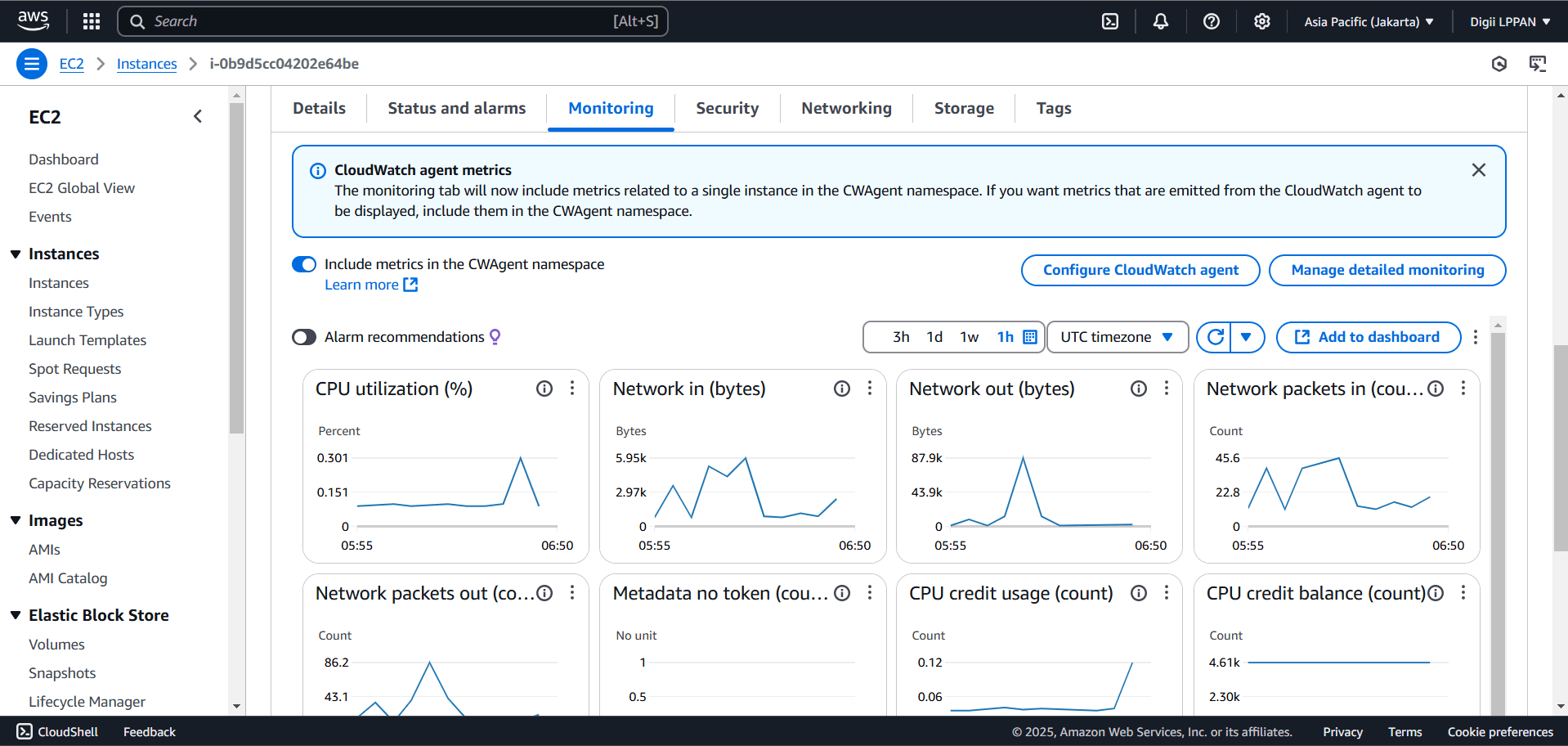Open the notifications bell
The width and height of the screenshot is (1568, 746).
click(1160, 20)
